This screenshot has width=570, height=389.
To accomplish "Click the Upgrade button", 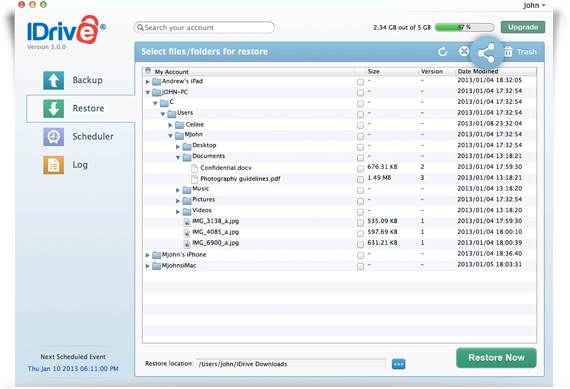I will [x=523, y=27].
